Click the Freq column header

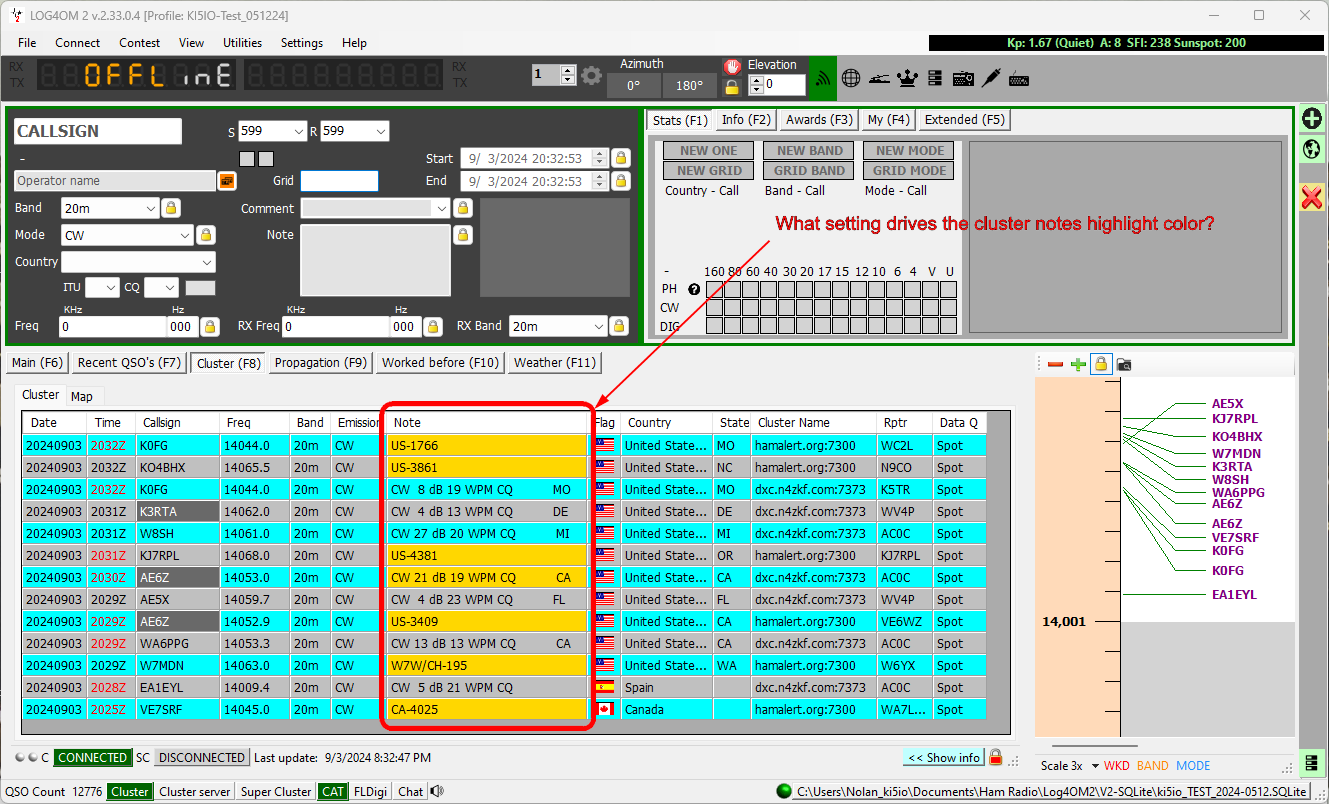point(254,423)
